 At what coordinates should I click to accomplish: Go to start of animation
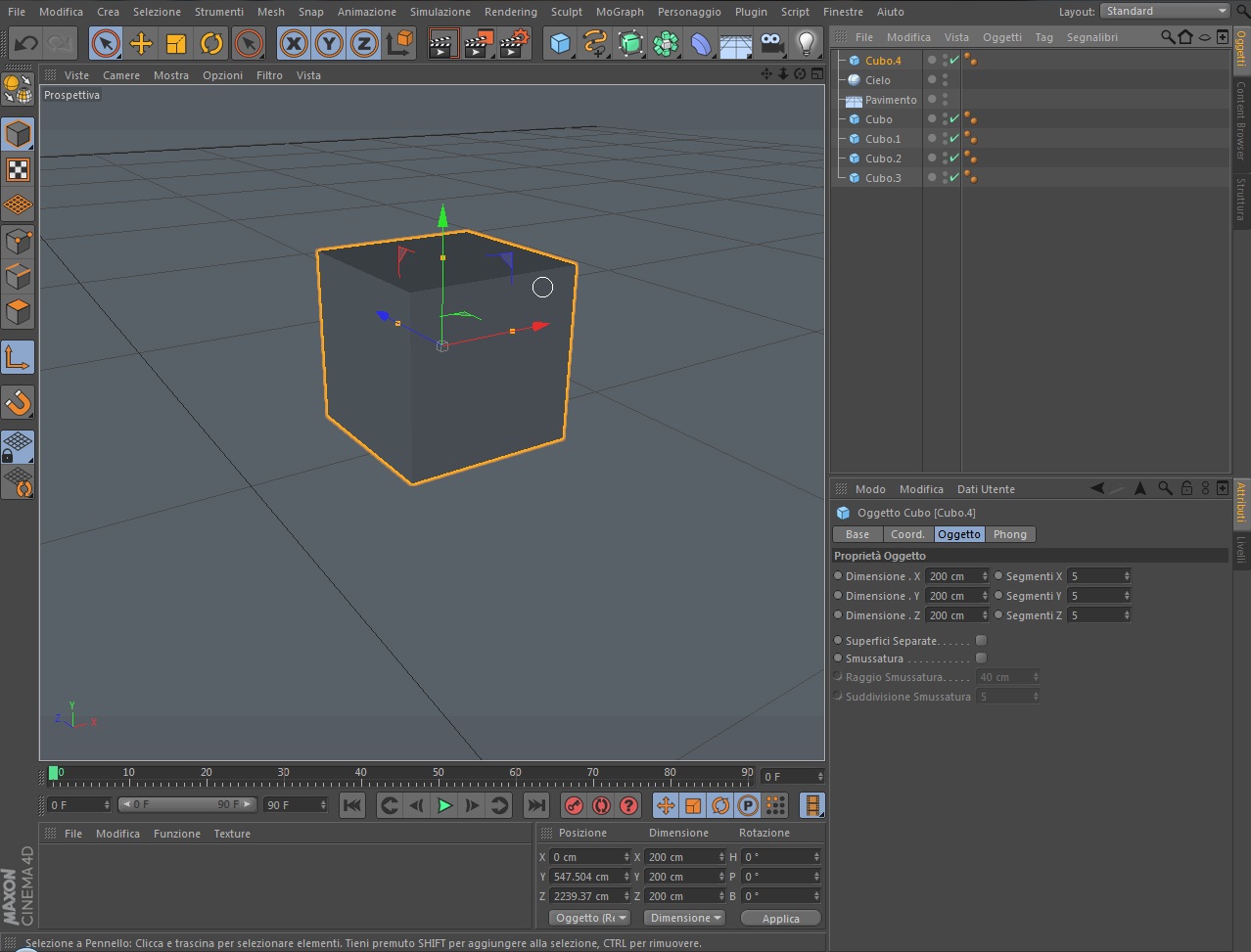click(x=352, y=805)
